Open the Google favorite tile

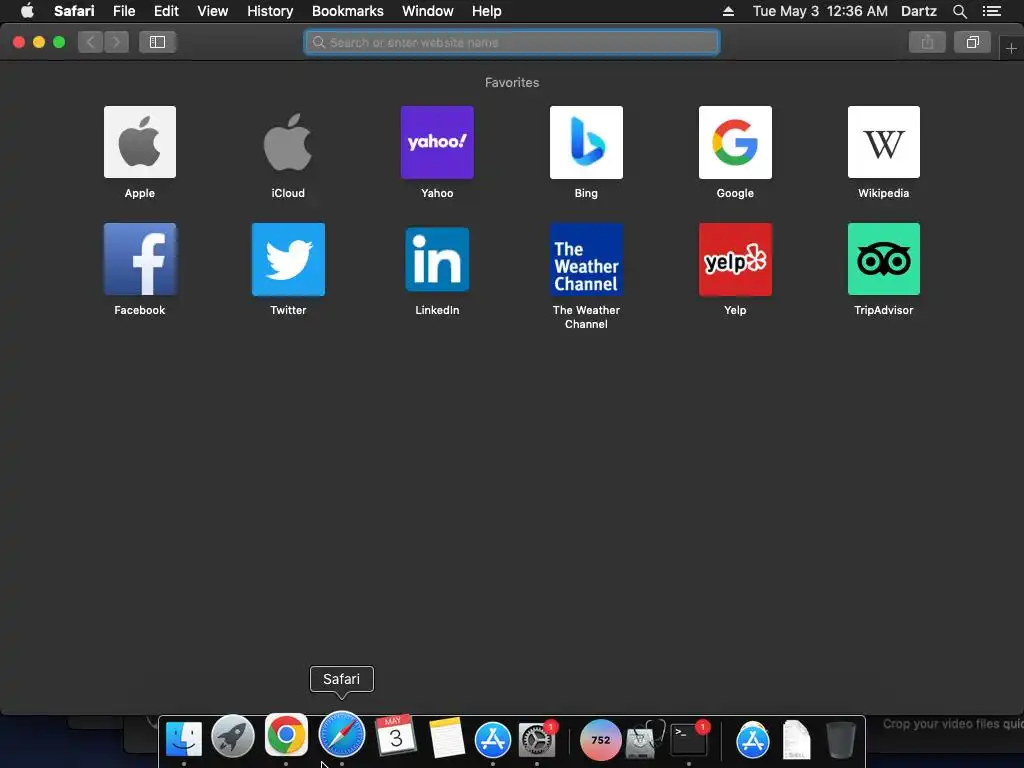coord(735,142)
